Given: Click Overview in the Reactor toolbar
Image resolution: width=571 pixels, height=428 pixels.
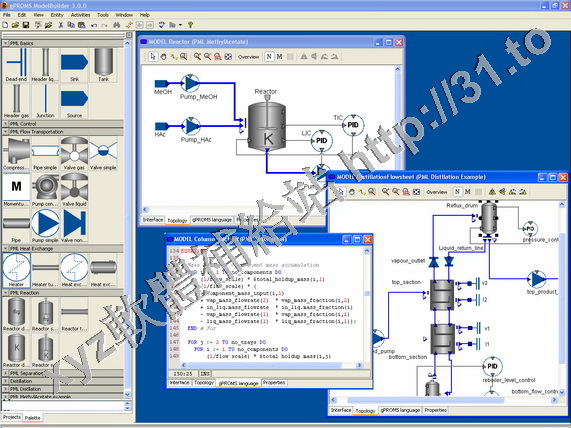Looking at the screenshot, I should (248, 57).
